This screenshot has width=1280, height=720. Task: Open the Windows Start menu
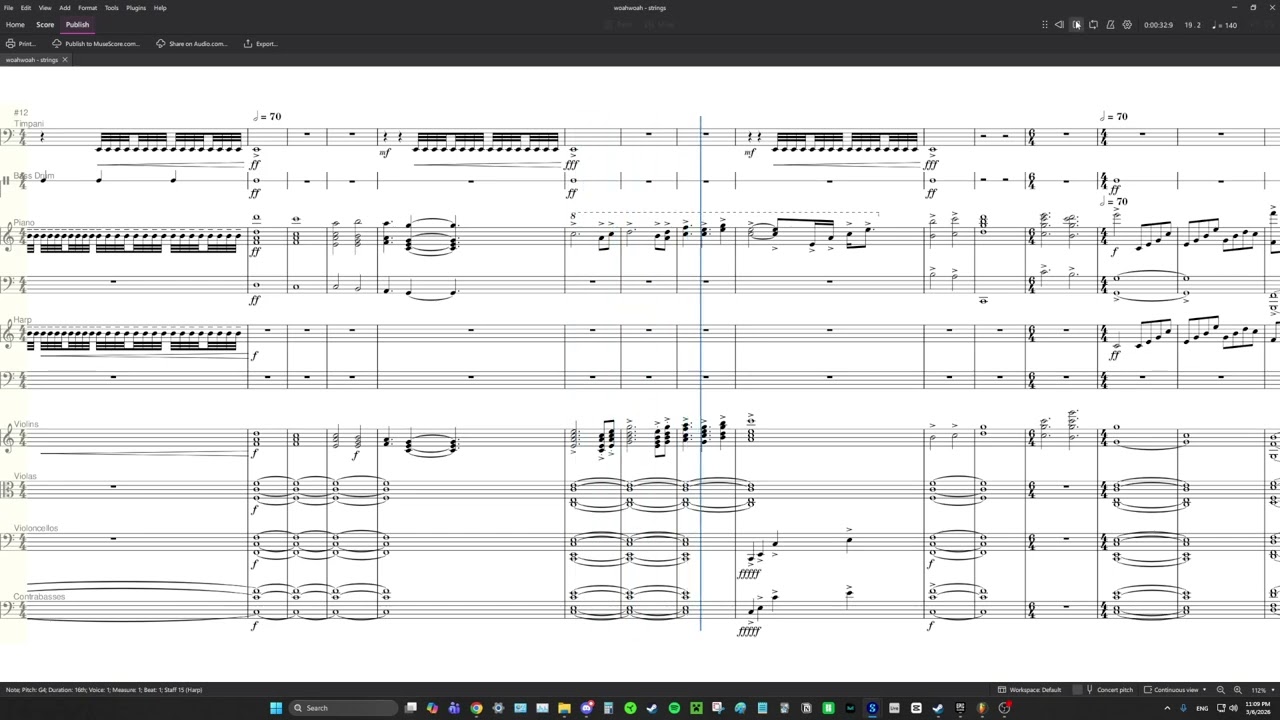coord(276,708)
